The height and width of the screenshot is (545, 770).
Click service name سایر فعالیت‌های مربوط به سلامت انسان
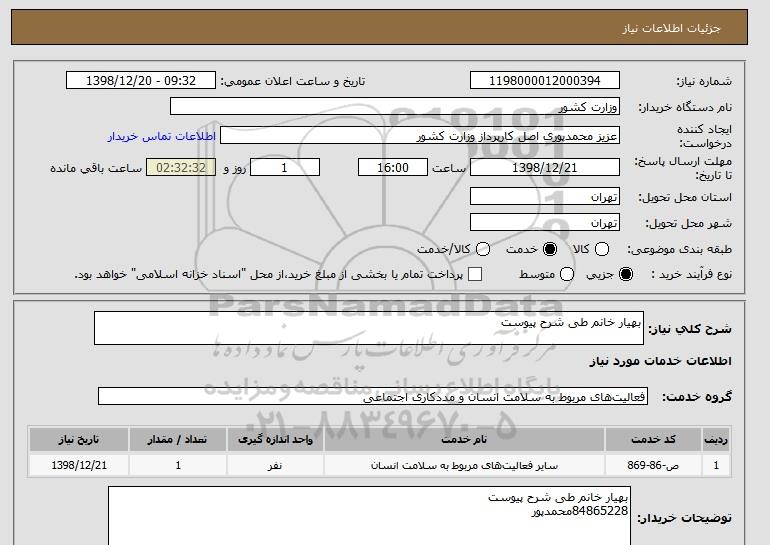[x=464, y=465]
